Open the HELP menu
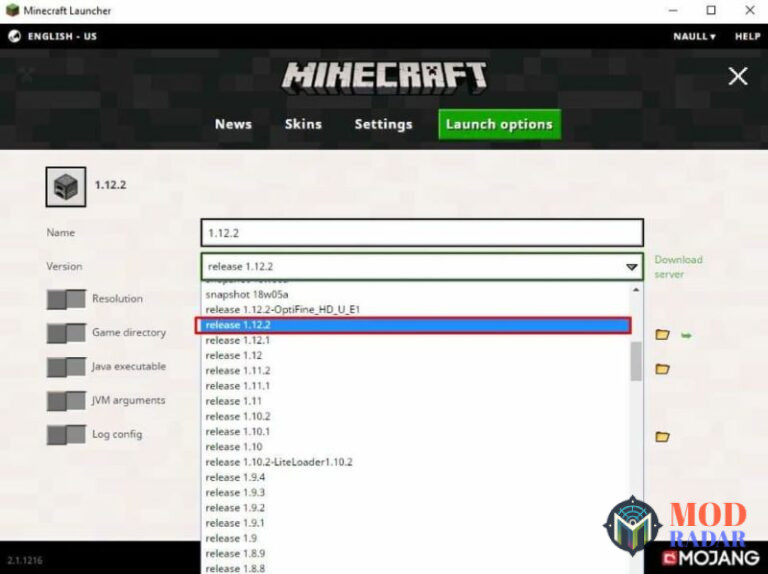This screenshot has width=768, height=574. pos(747,36)
